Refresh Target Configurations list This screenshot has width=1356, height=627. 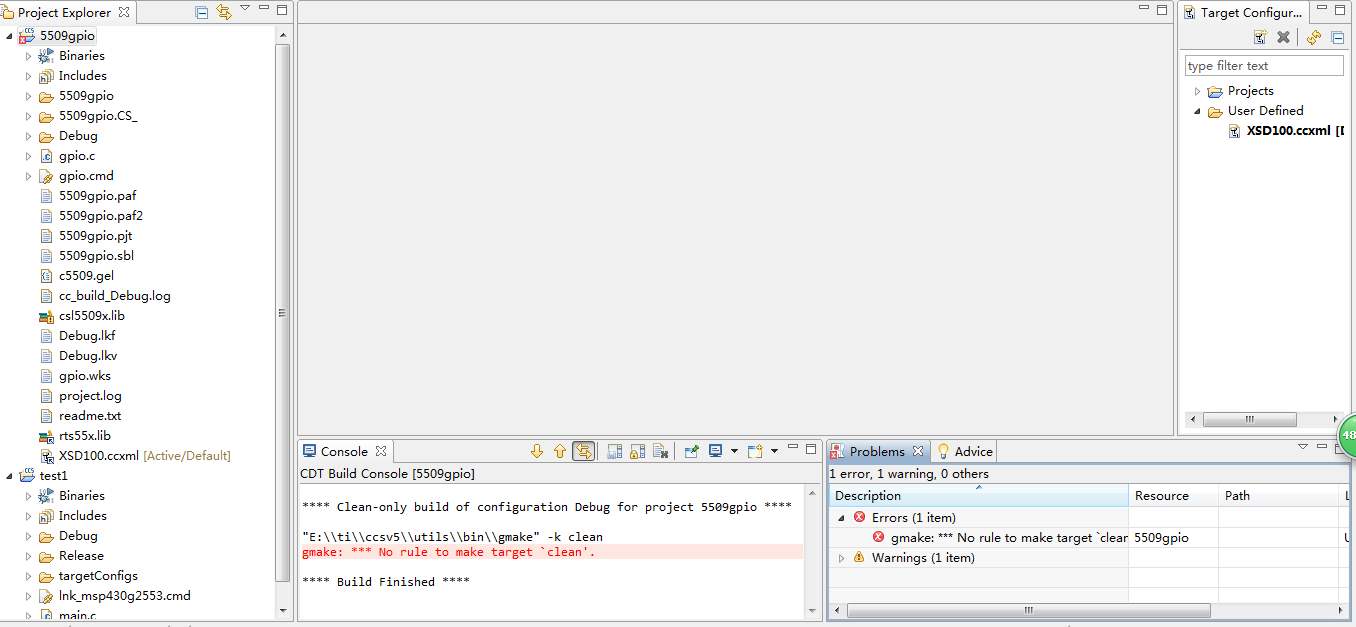point(1314,37)
